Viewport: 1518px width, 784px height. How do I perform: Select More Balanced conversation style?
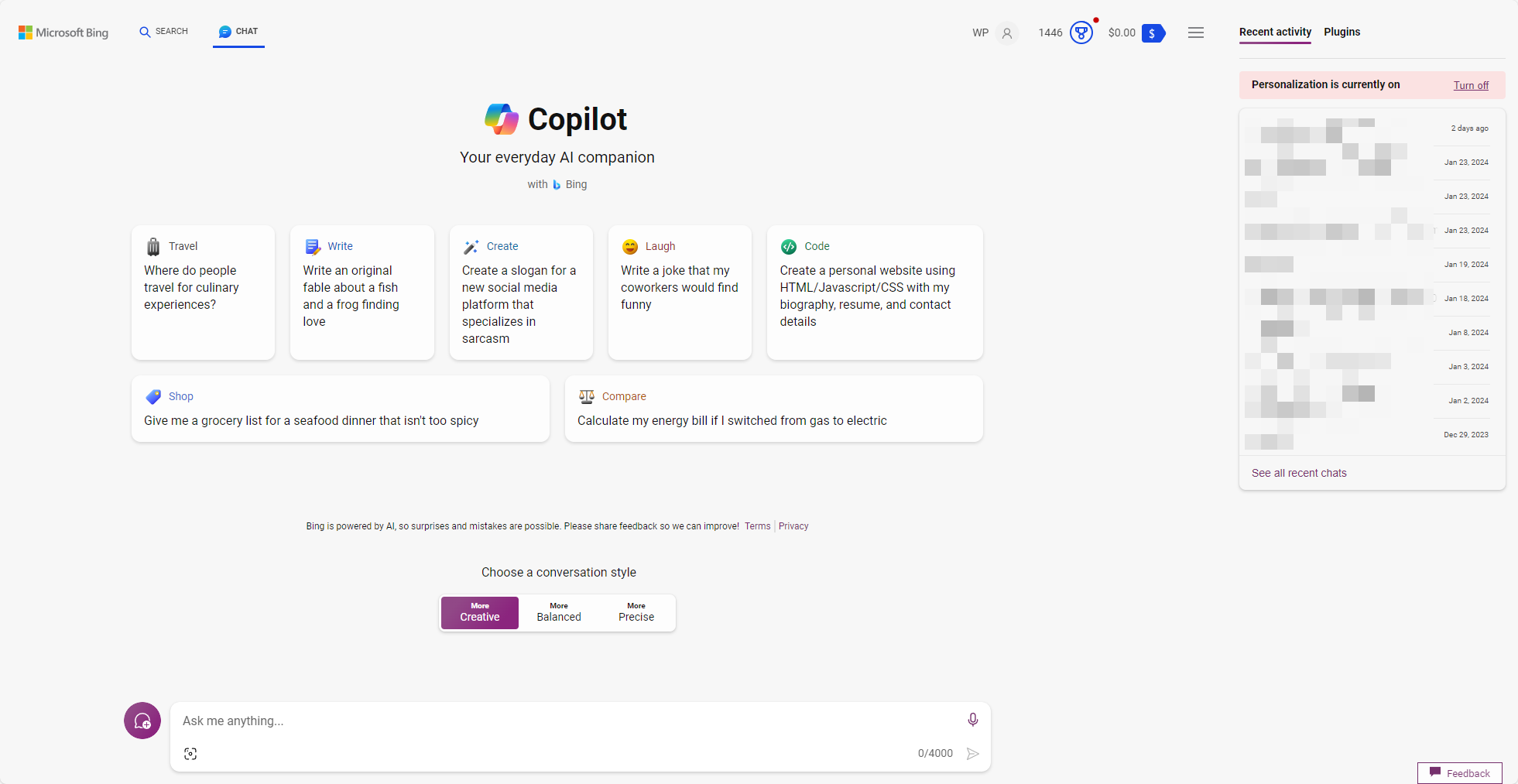559,612
